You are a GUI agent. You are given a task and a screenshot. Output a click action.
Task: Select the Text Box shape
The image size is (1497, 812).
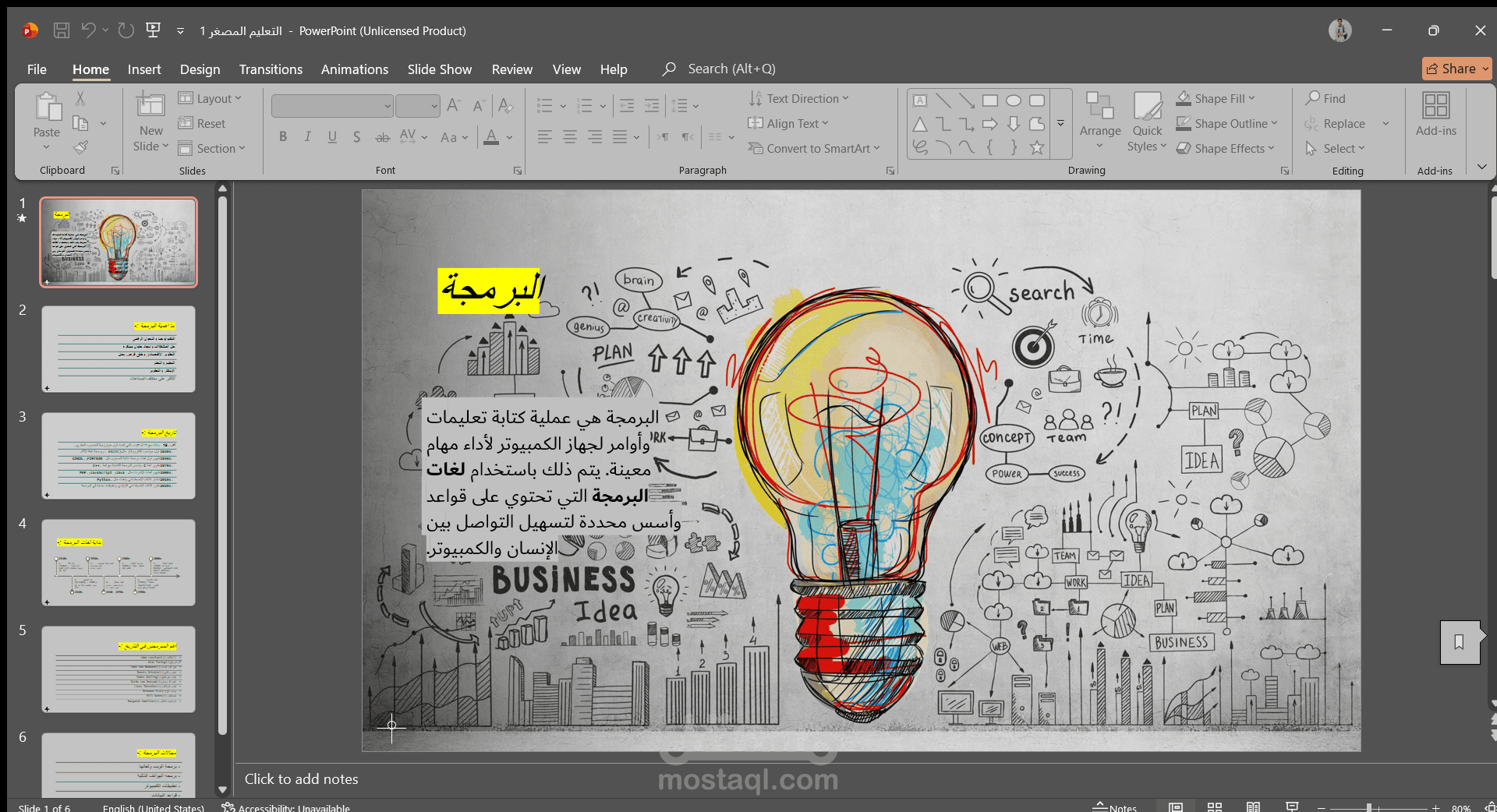920,101
